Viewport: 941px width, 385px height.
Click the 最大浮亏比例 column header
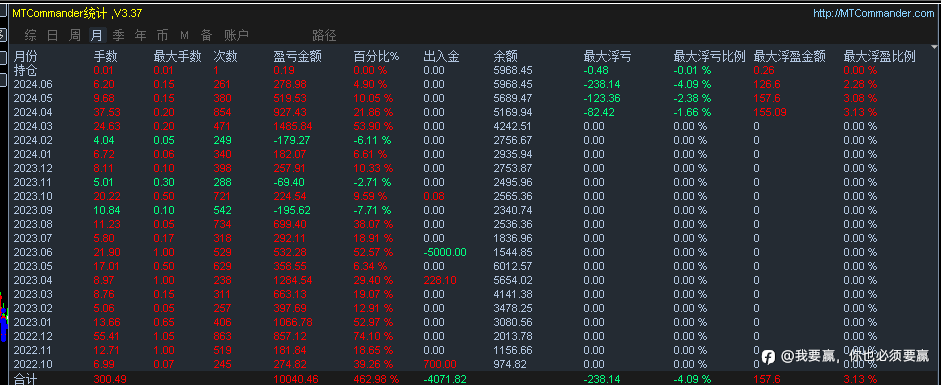point(709,56)
